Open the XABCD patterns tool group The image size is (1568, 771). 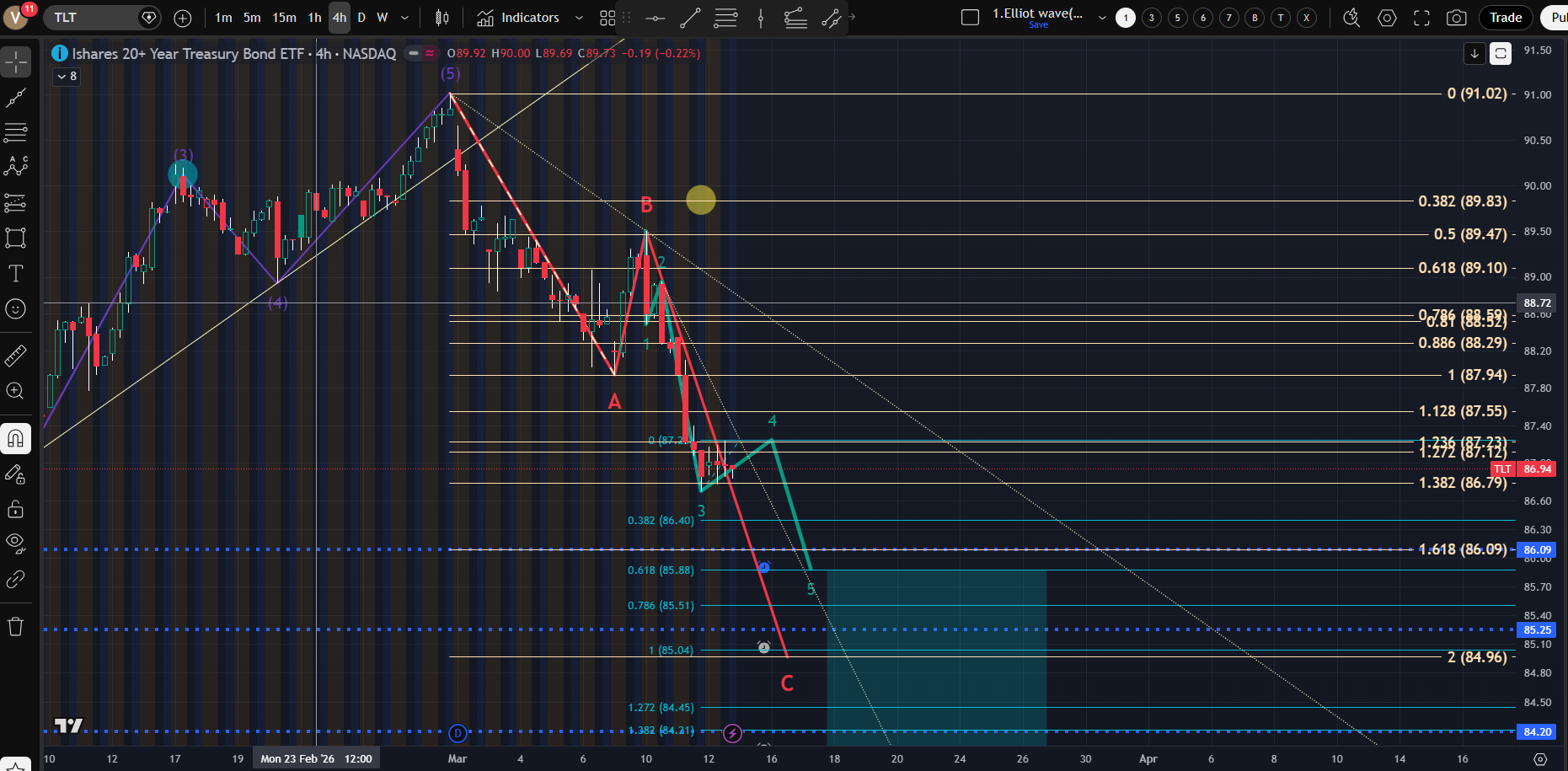[x=15, y=167]
